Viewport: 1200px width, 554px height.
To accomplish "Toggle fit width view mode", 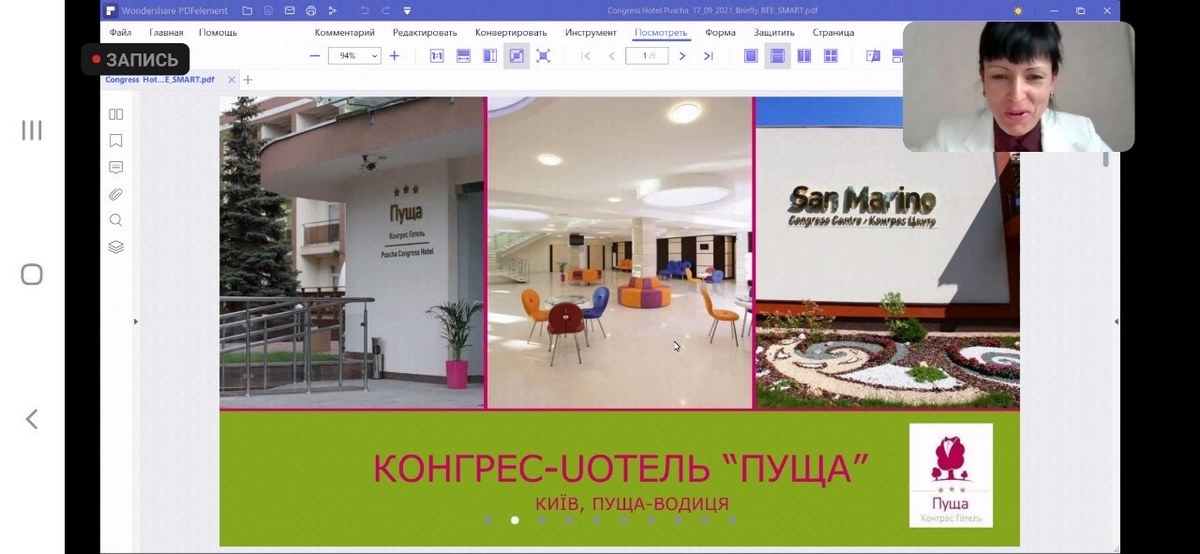I will [x=463, y=56].
